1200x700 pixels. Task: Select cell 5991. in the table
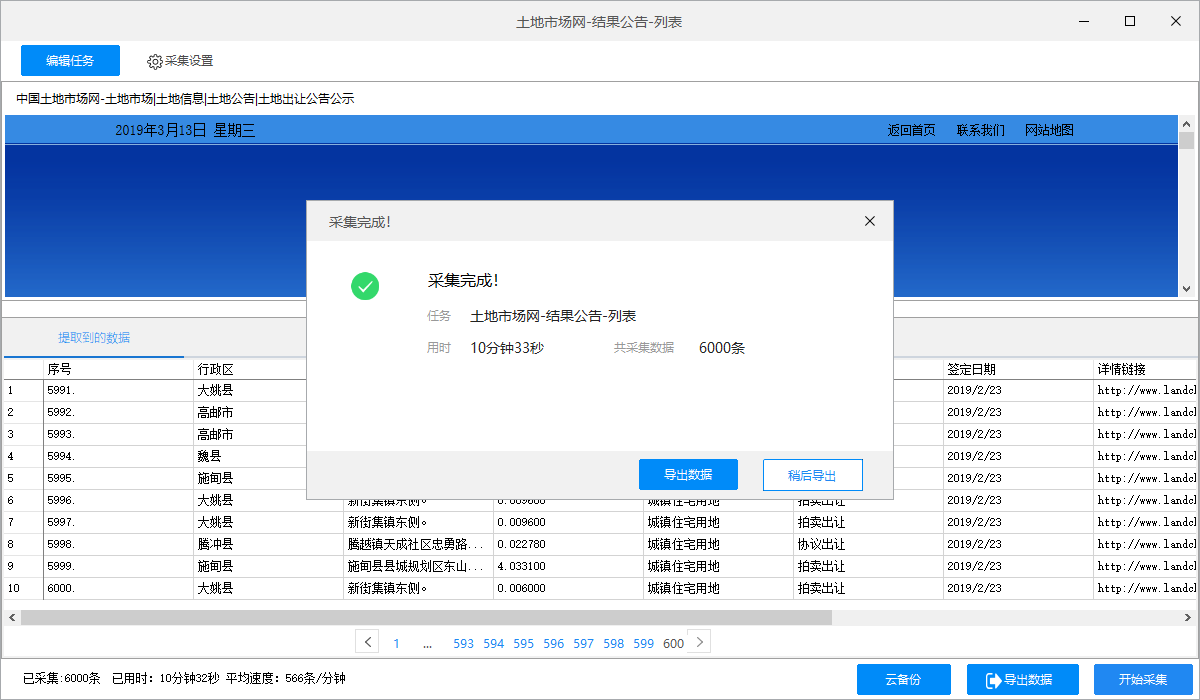(x=119, y=390)
